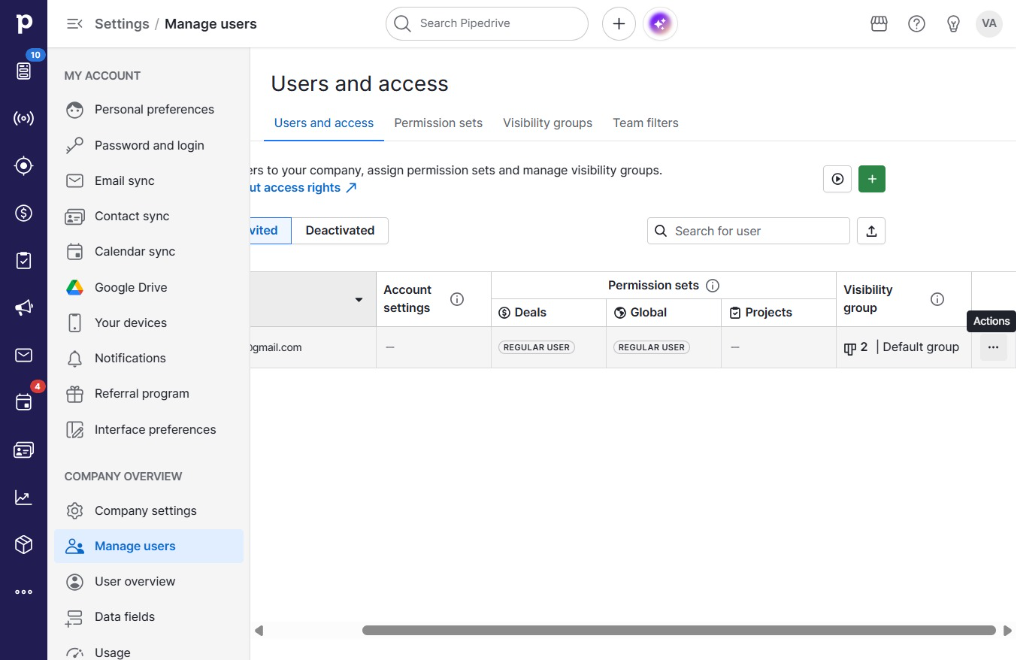Open the More ellipsis in the navigation bar
The image size is (1016, 660).
coord(23,592)
